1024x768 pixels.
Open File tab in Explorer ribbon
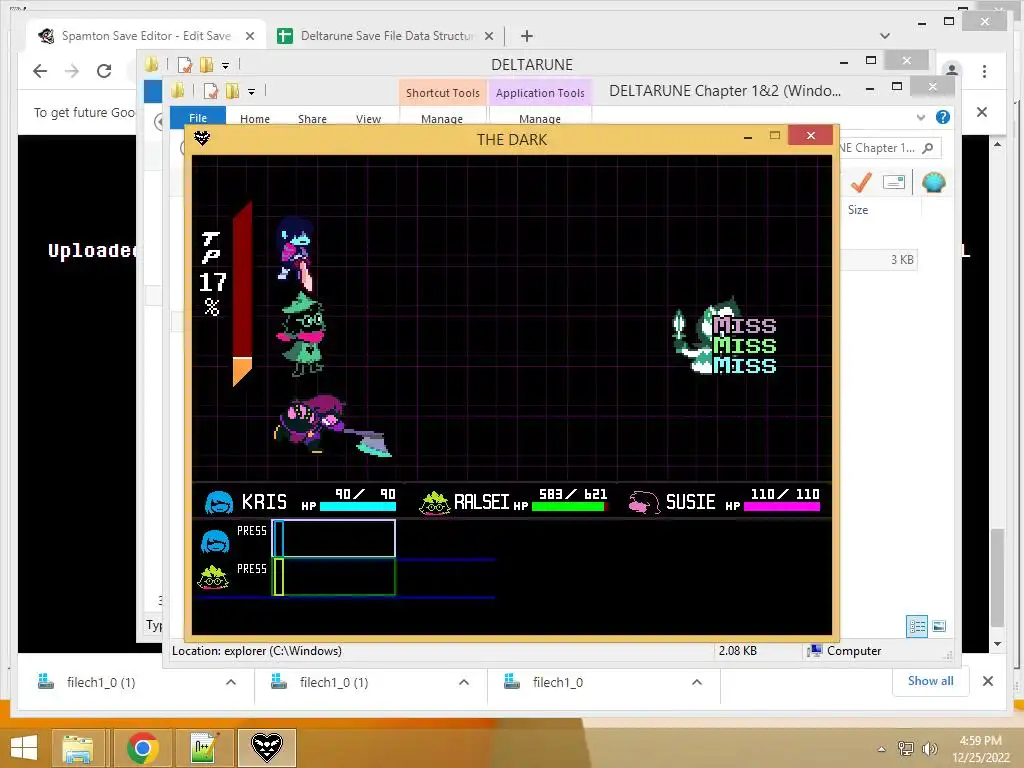(198, 118)
